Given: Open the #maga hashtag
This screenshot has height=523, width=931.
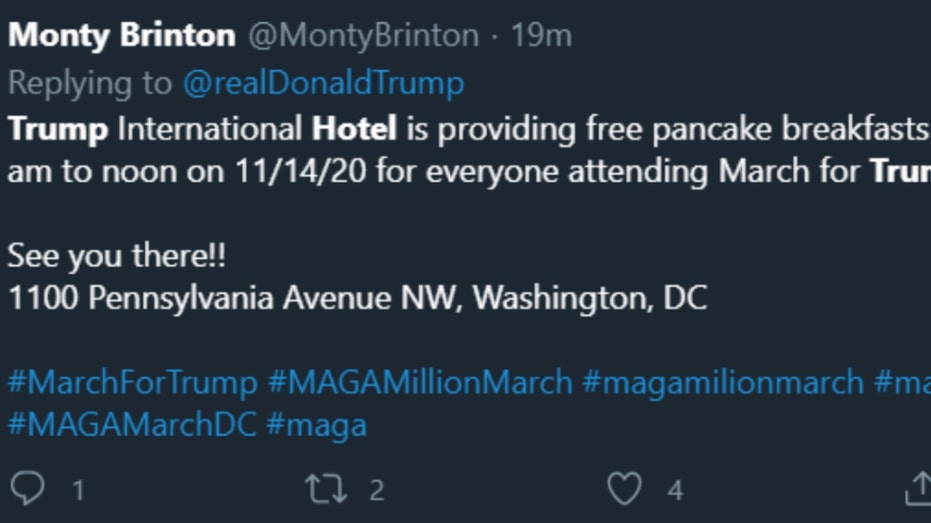Looking at the screenshot, I should pos(316,426).
